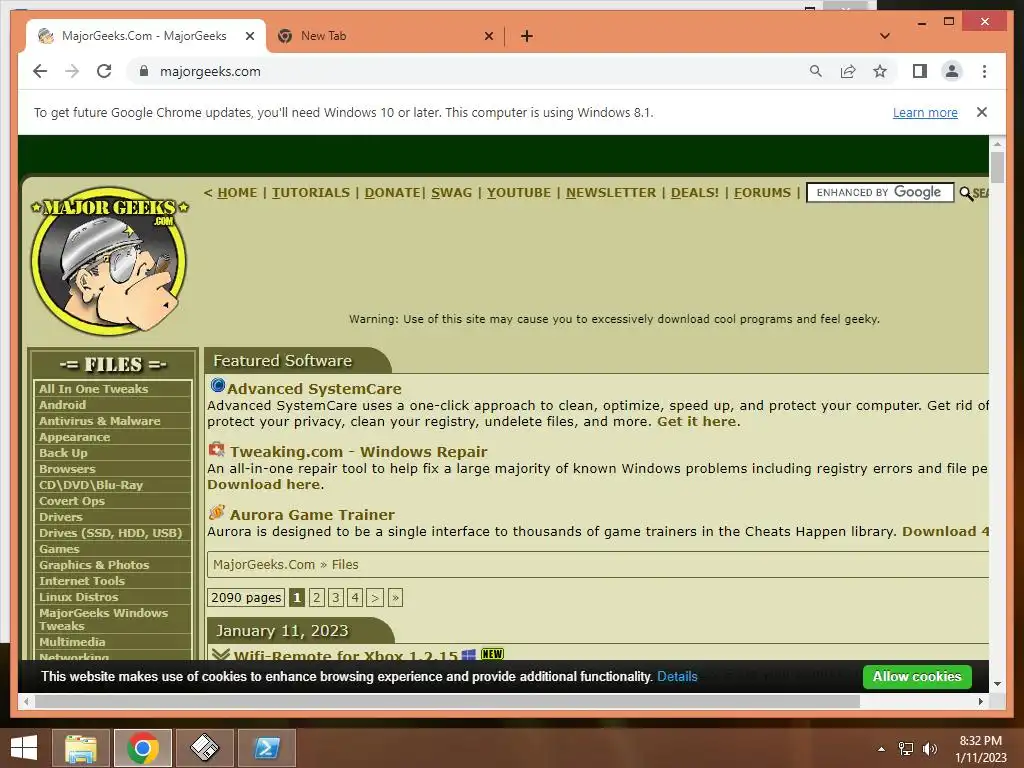This screenshot has width=1024, height=768.
Task: Open the Linux Distros category
Action: point(78,597)
